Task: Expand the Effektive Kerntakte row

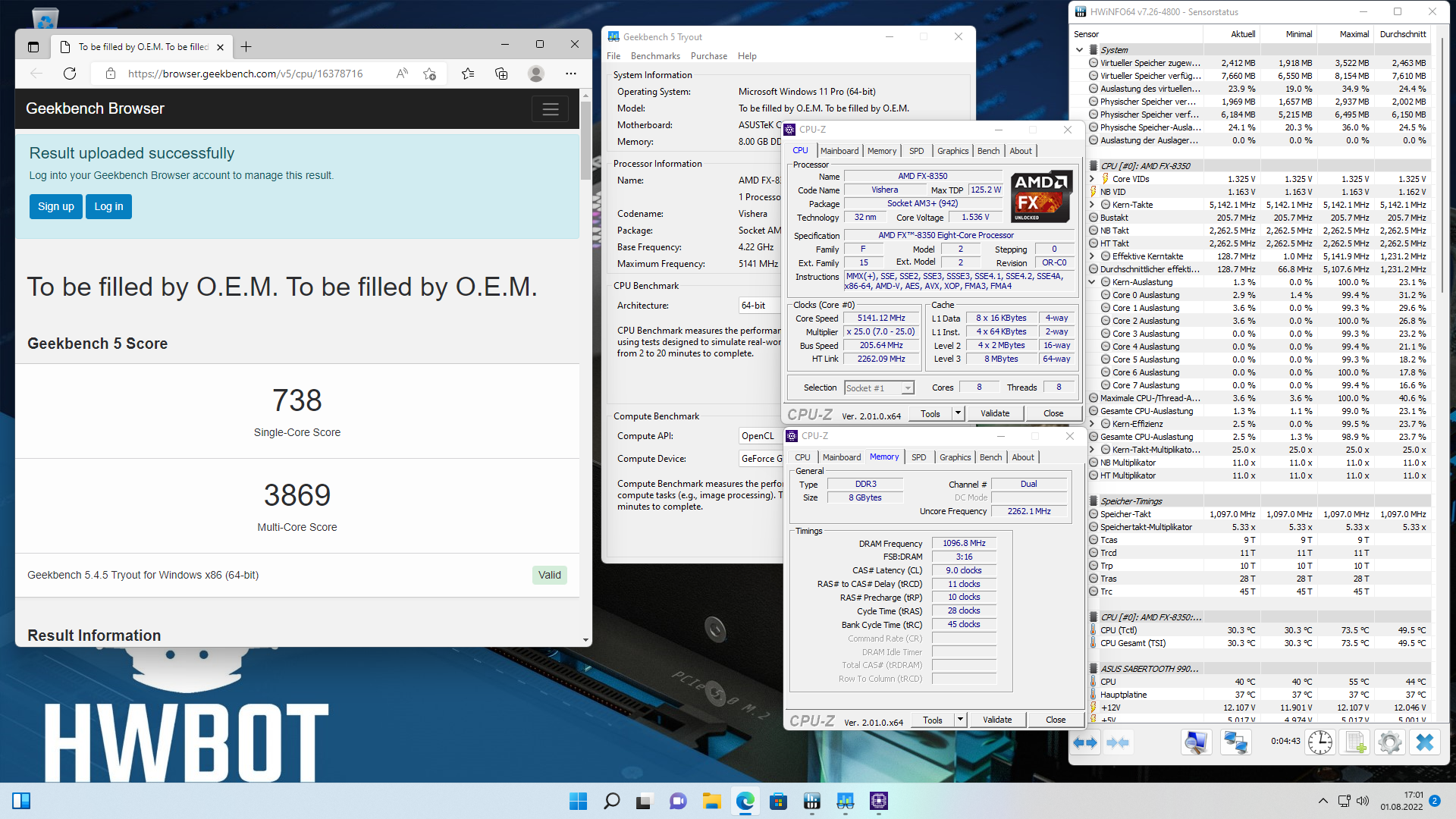Action: (x=1092, y=256)
